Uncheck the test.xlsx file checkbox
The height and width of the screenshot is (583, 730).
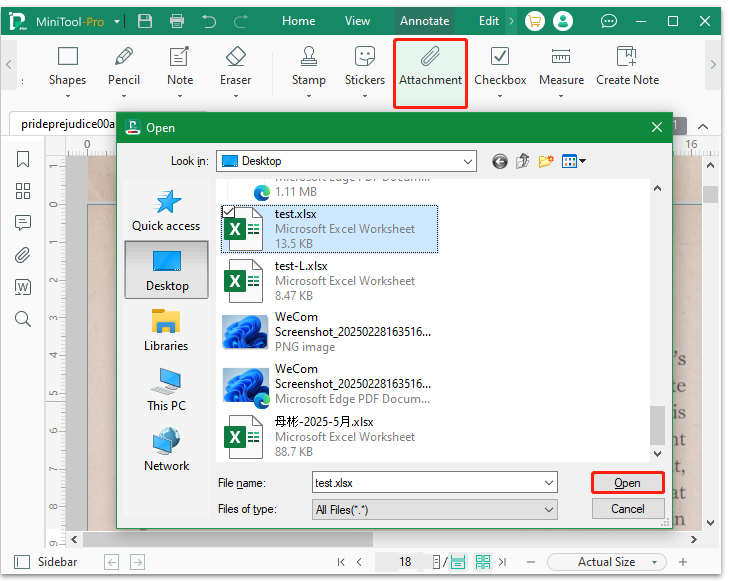pos(228,211)
